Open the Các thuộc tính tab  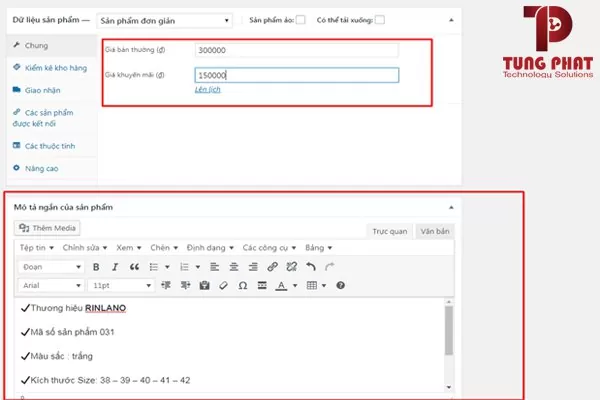pos(52,146)
